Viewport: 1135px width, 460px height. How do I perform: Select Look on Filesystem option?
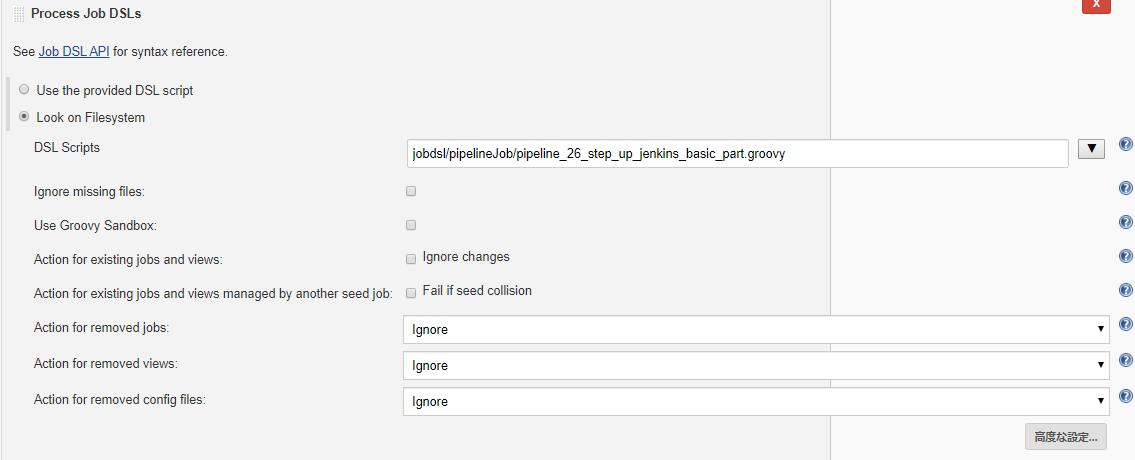24,117
